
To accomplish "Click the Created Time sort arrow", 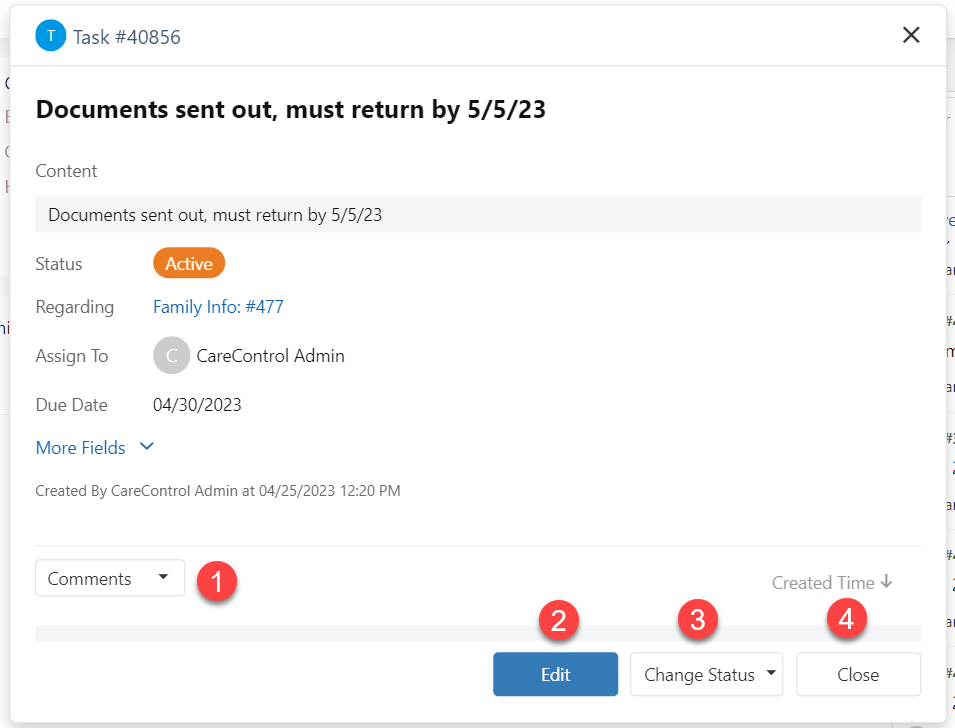I will click(x=887, y=582).
